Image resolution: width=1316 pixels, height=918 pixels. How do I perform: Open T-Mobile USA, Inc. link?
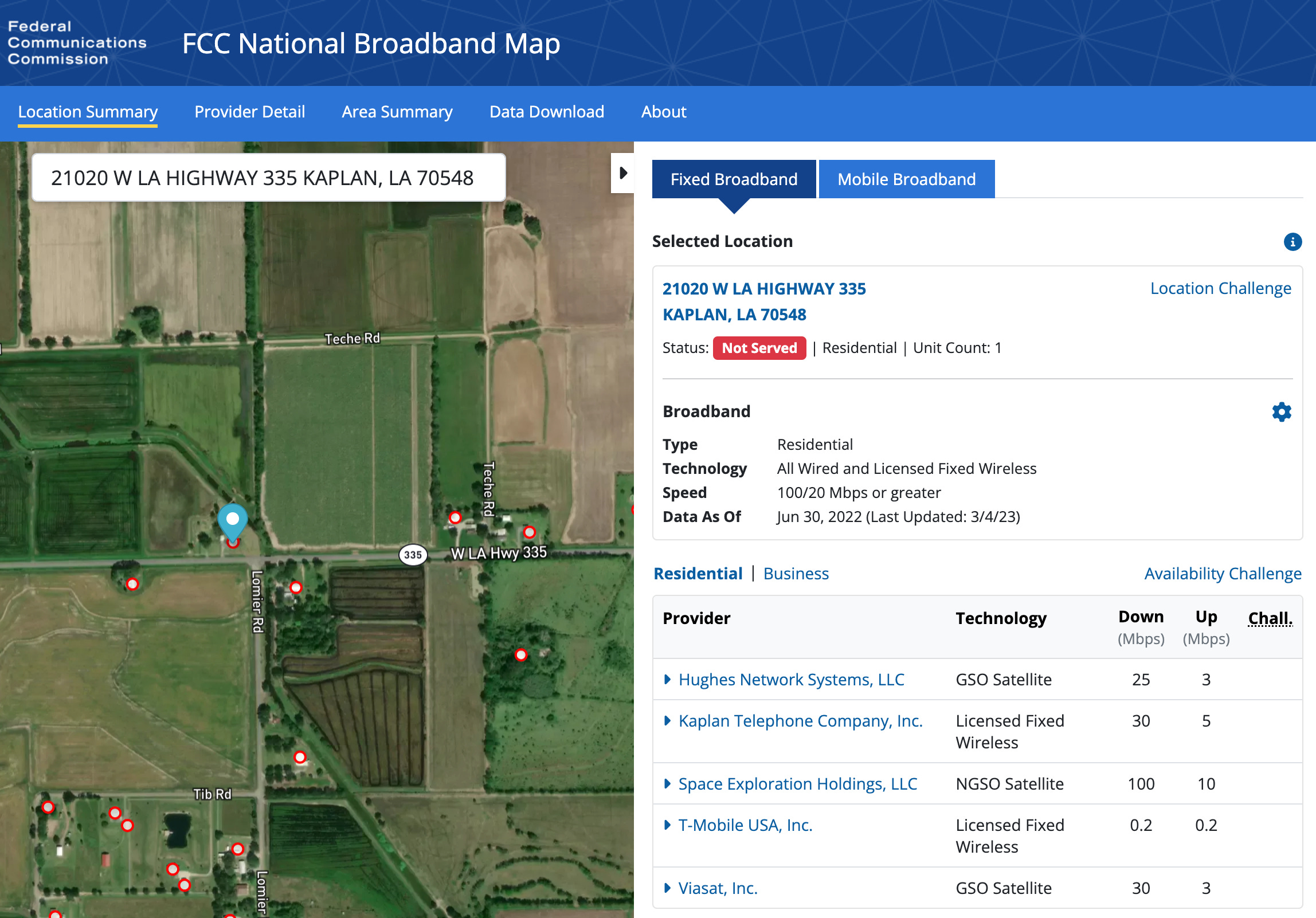pyautogui.click(x=746, y=825)
